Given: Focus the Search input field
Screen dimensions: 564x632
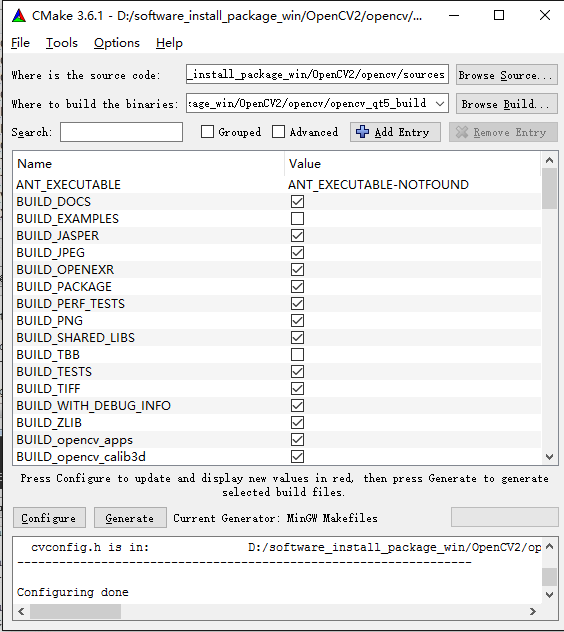Looking at the screenshot, I should (x=121, y=132).
